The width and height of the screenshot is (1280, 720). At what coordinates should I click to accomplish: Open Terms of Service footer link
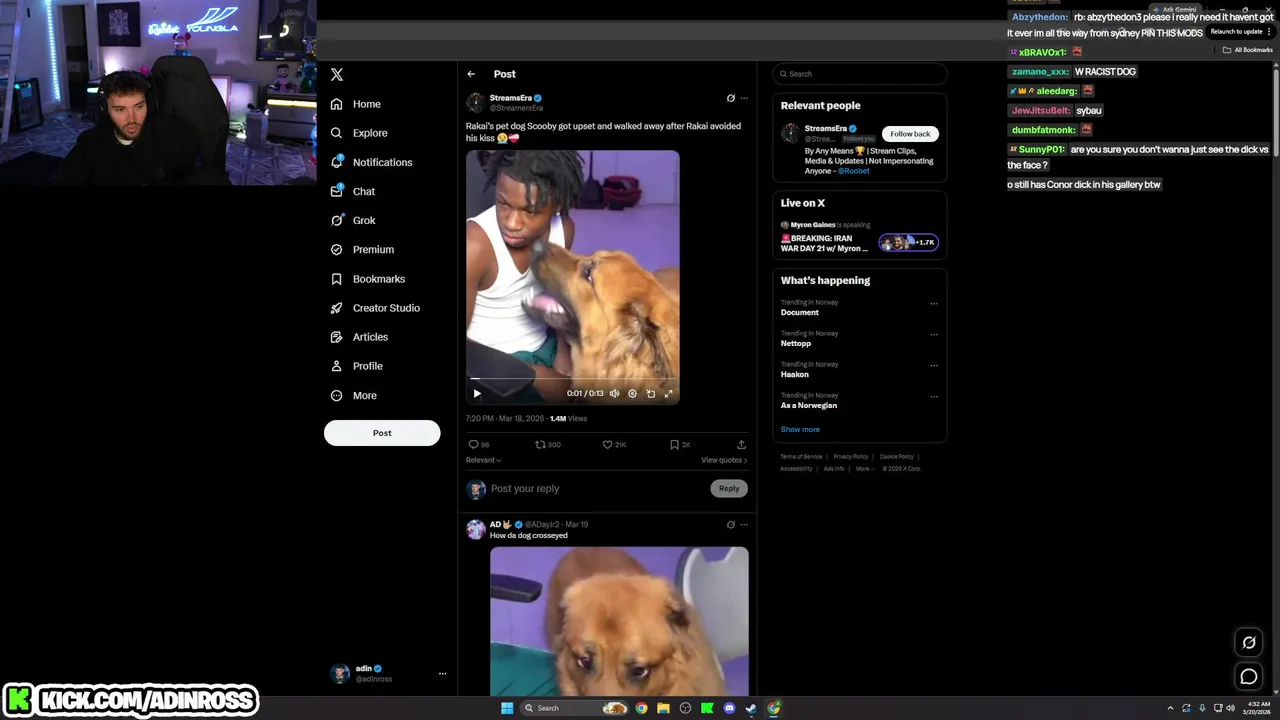click(x=801, y=456)
